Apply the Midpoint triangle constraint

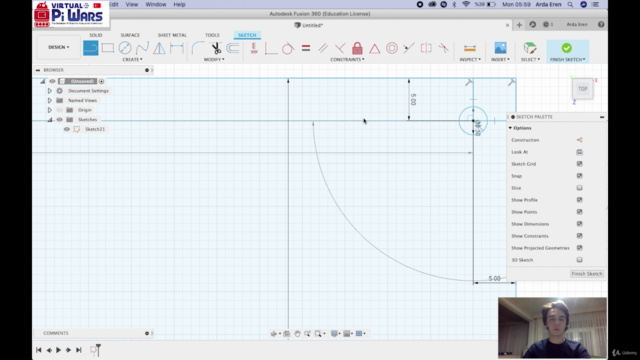tap(374, 48)
